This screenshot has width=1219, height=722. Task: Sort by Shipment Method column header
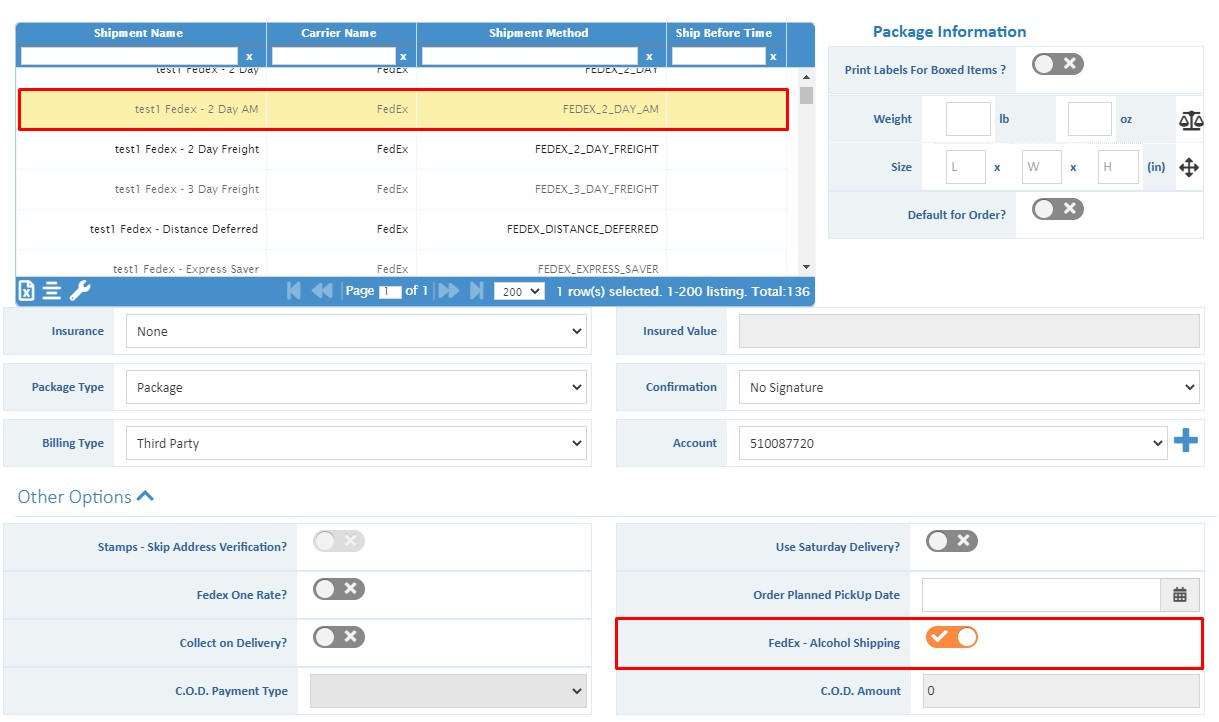click(x=538, y=33)
